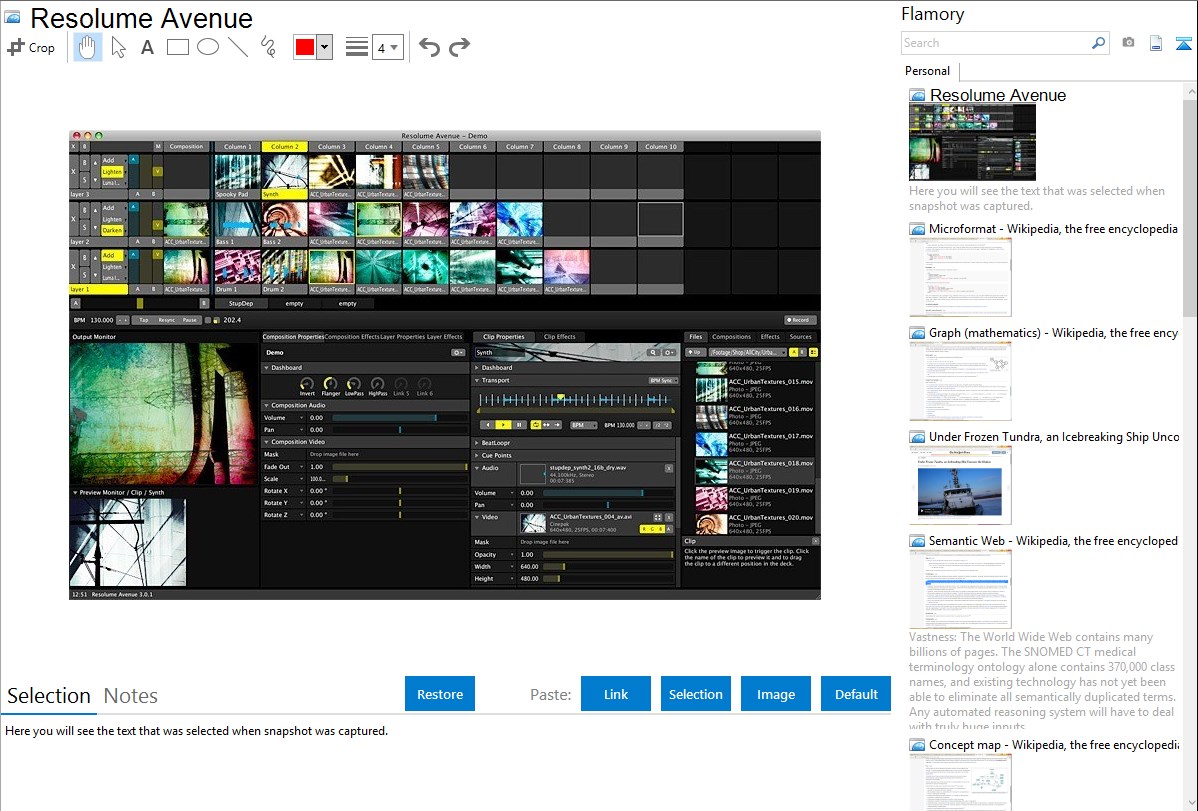Click in the Flamory search field
1198x811 pixels.
pos(995,43)
